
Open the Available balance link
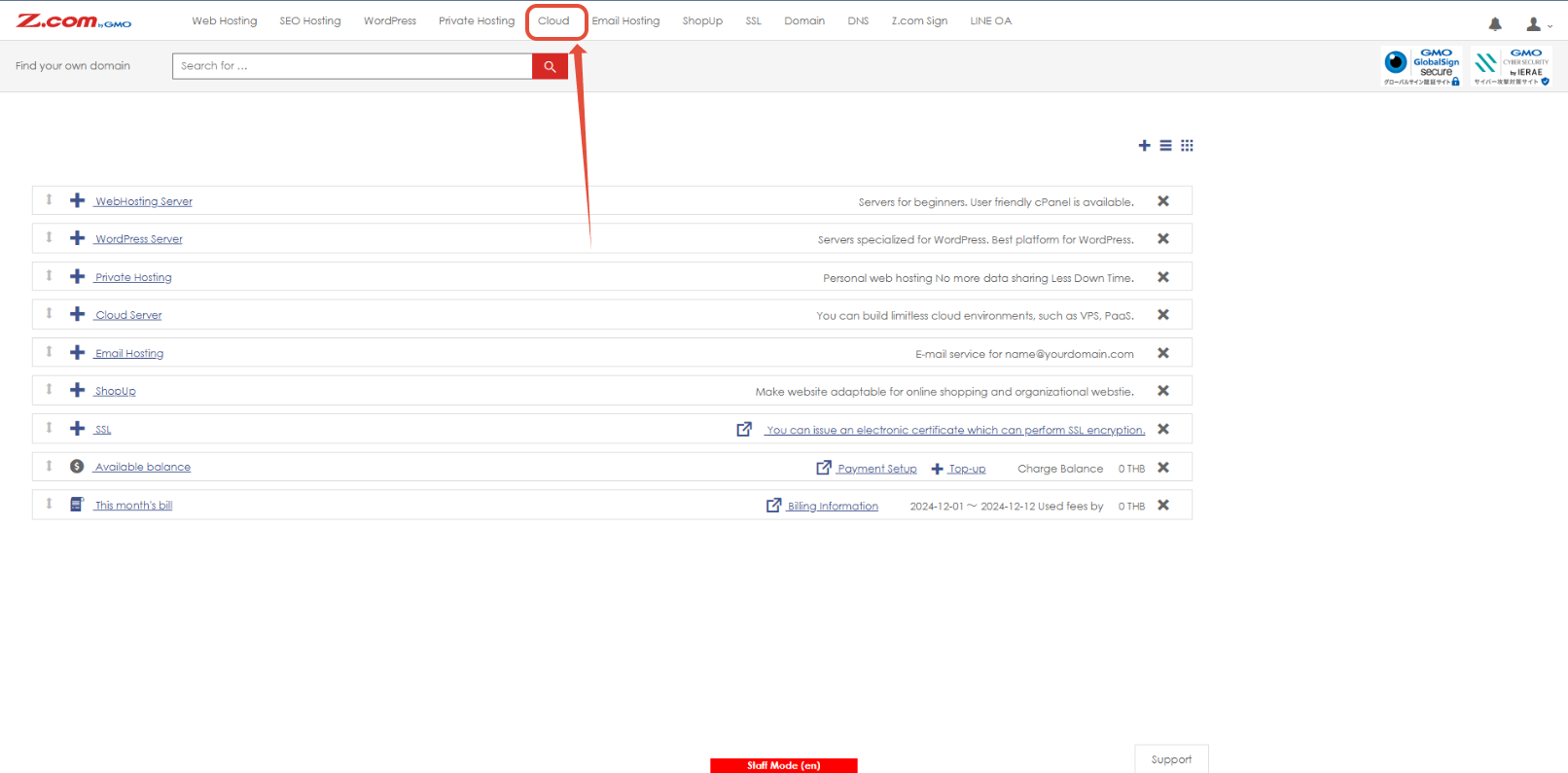[x=143, y=467]
